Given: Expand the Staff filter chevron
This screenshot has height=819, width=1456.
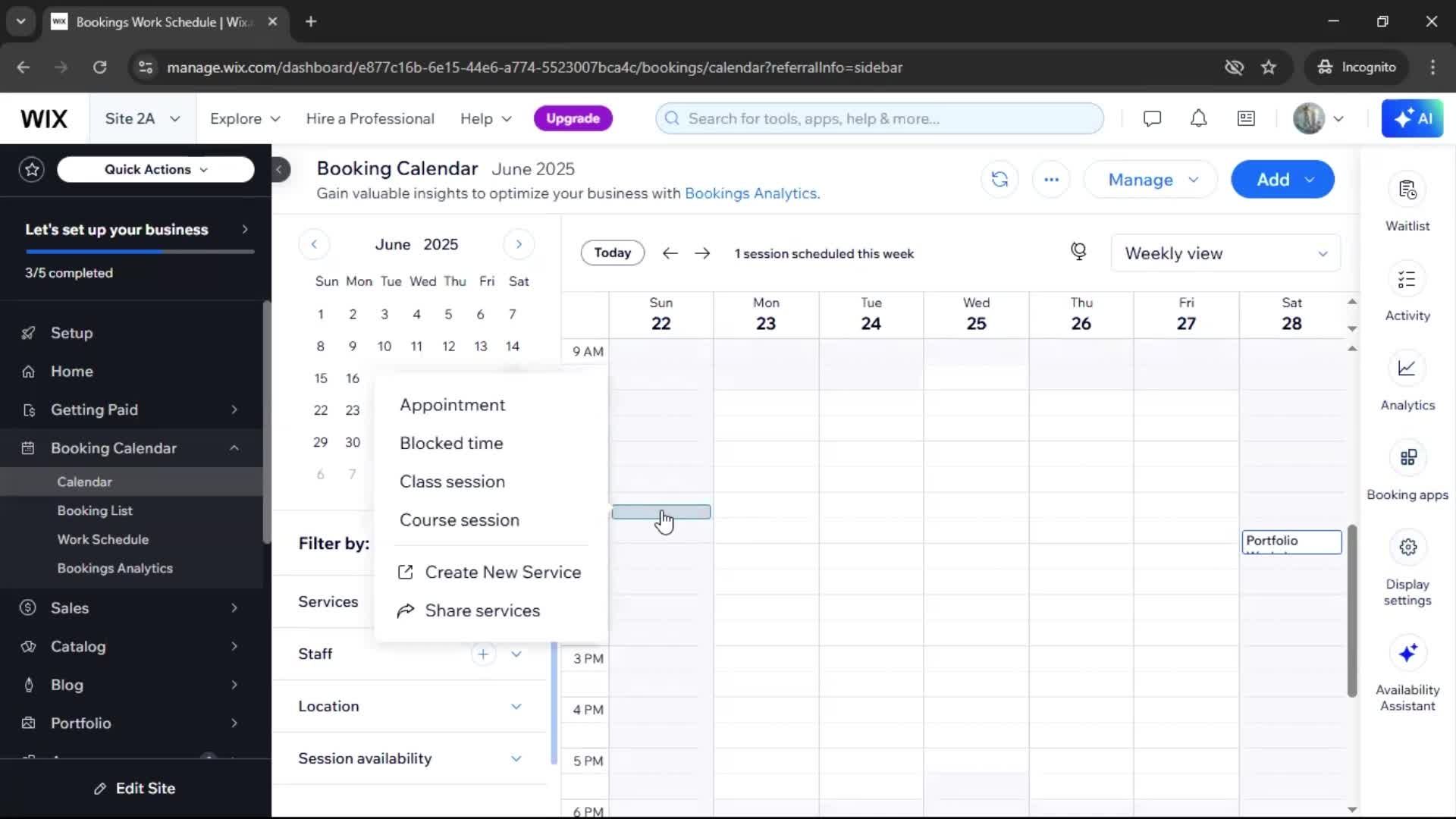Looking at the screenshot, I should pyautogui.click(x=516, y=654).
